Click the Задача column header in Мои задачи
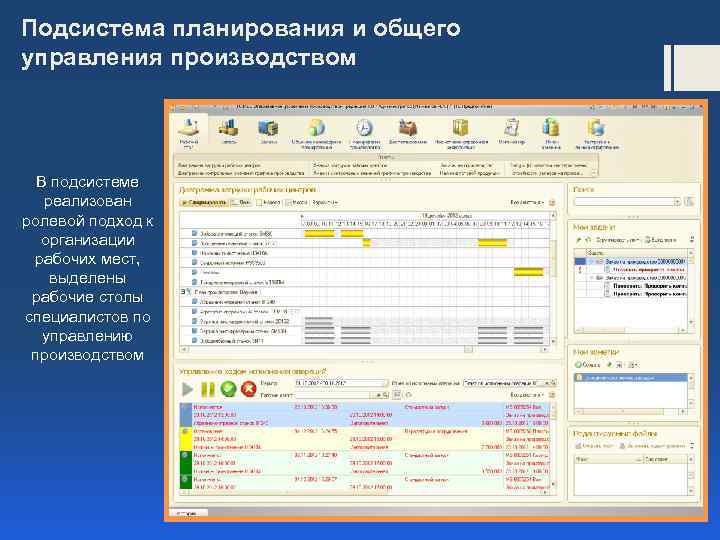 (636, 253)
